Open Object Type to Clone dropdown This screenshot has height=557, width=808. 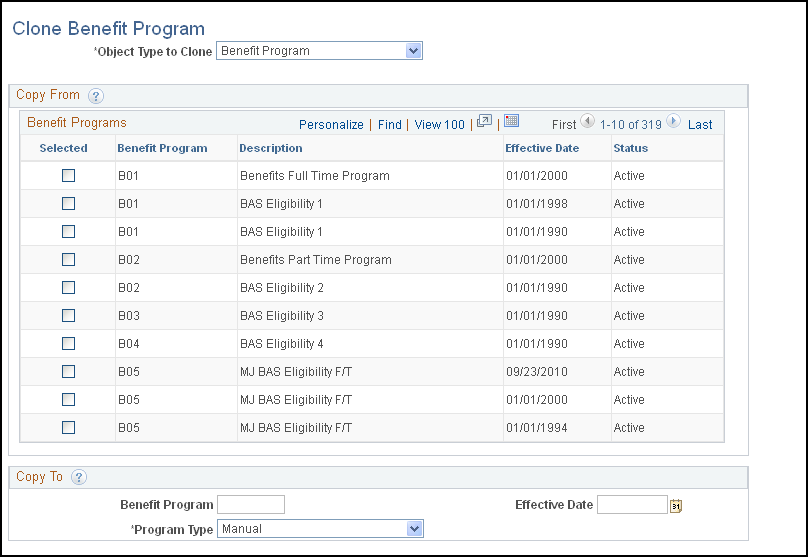coord(319,51)
